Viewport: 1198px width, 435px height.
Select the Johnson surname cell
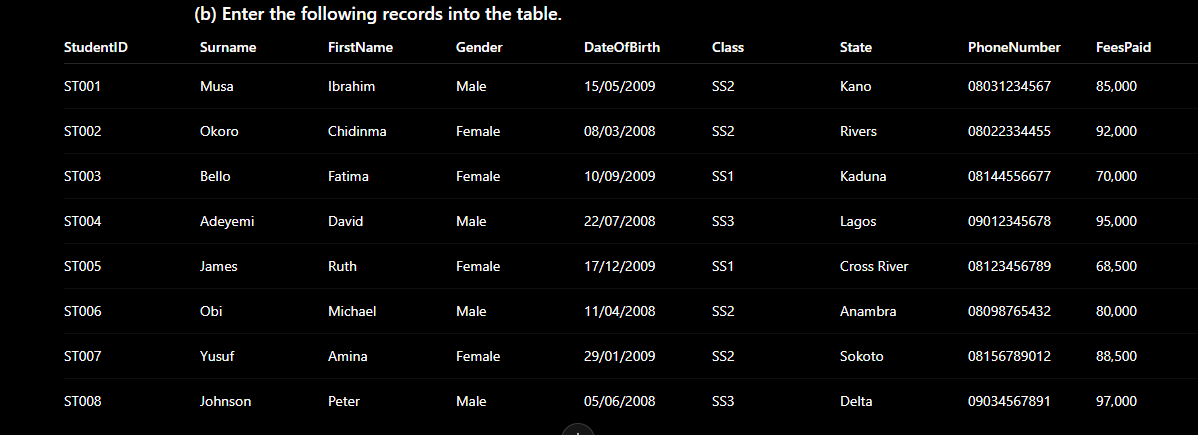(225, 402)
